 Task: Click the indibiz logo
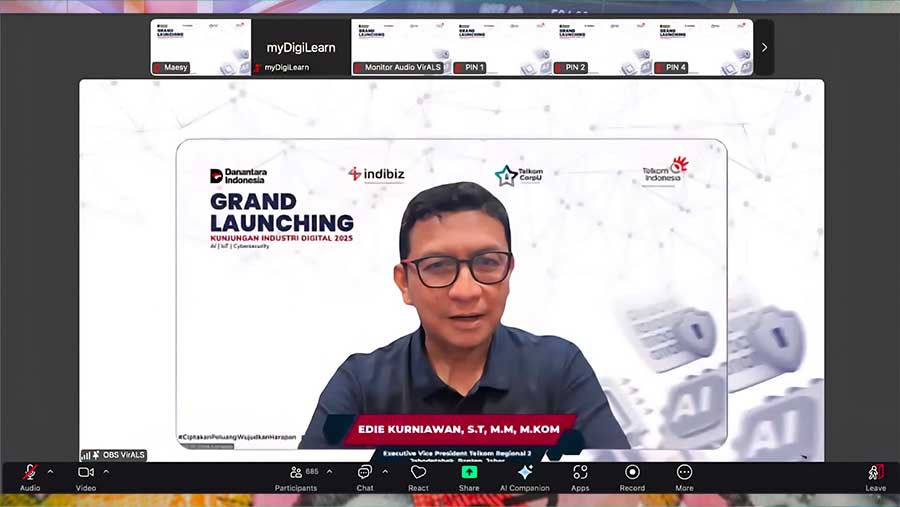(x=377, y=173)
